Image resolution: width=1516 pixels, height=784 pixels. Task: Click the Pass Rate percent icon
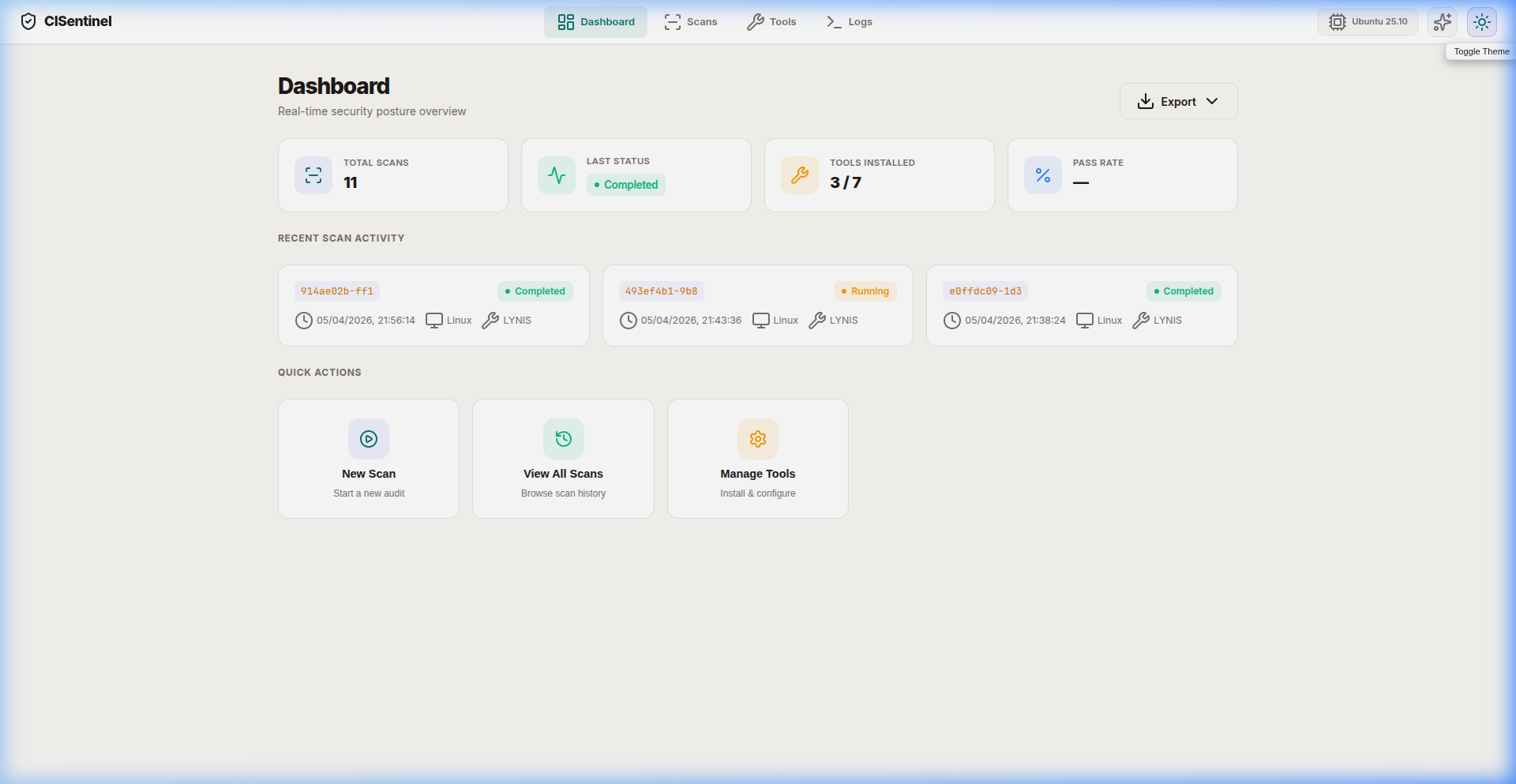pyautogui.click(x=1043, y=175)
